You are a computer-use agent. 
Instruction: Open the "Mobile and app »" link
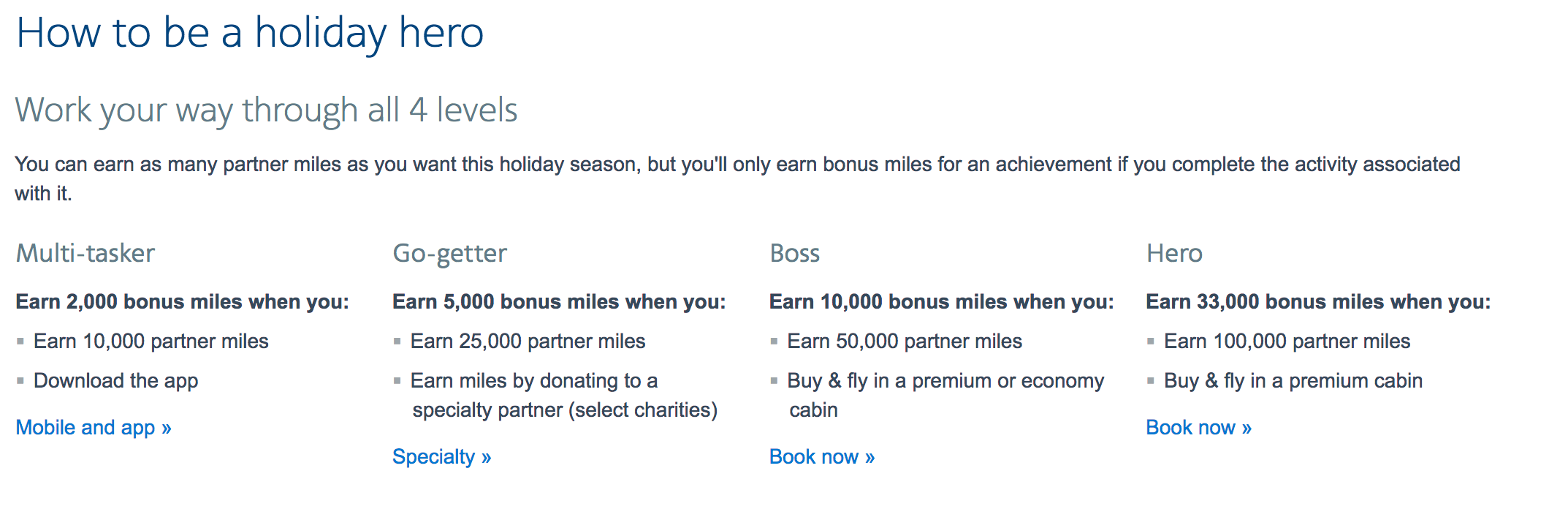[x=94, y=427]
